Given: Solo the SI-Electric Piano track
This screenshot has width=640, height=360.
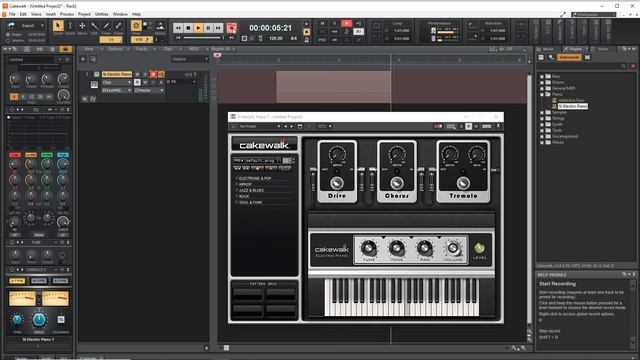Looking at the screenshot, I should pyautogui.click(x=145, y=74).
